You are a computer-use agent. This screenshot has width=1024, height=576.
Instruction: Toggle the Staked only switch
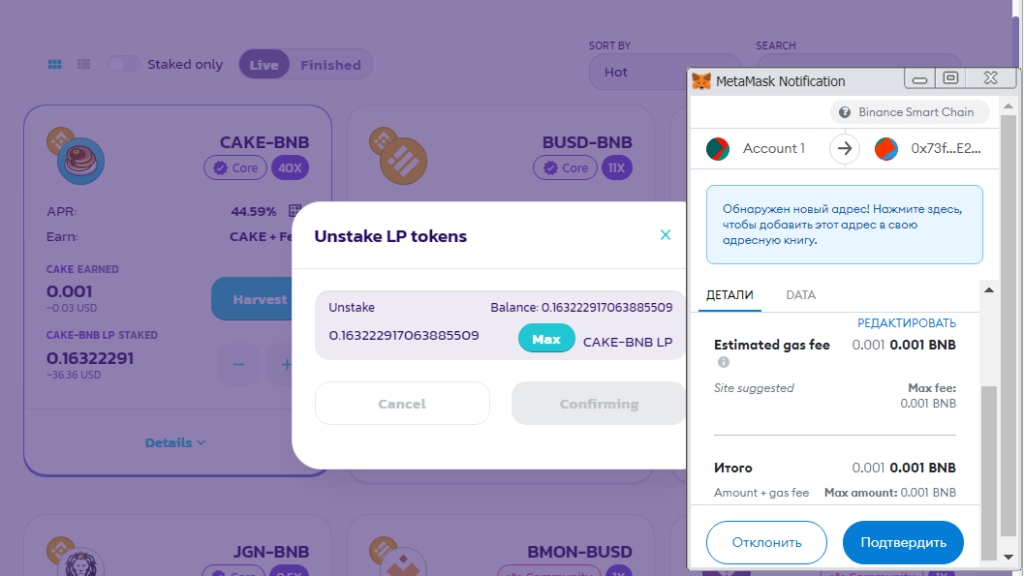click(x=124, y=64)
